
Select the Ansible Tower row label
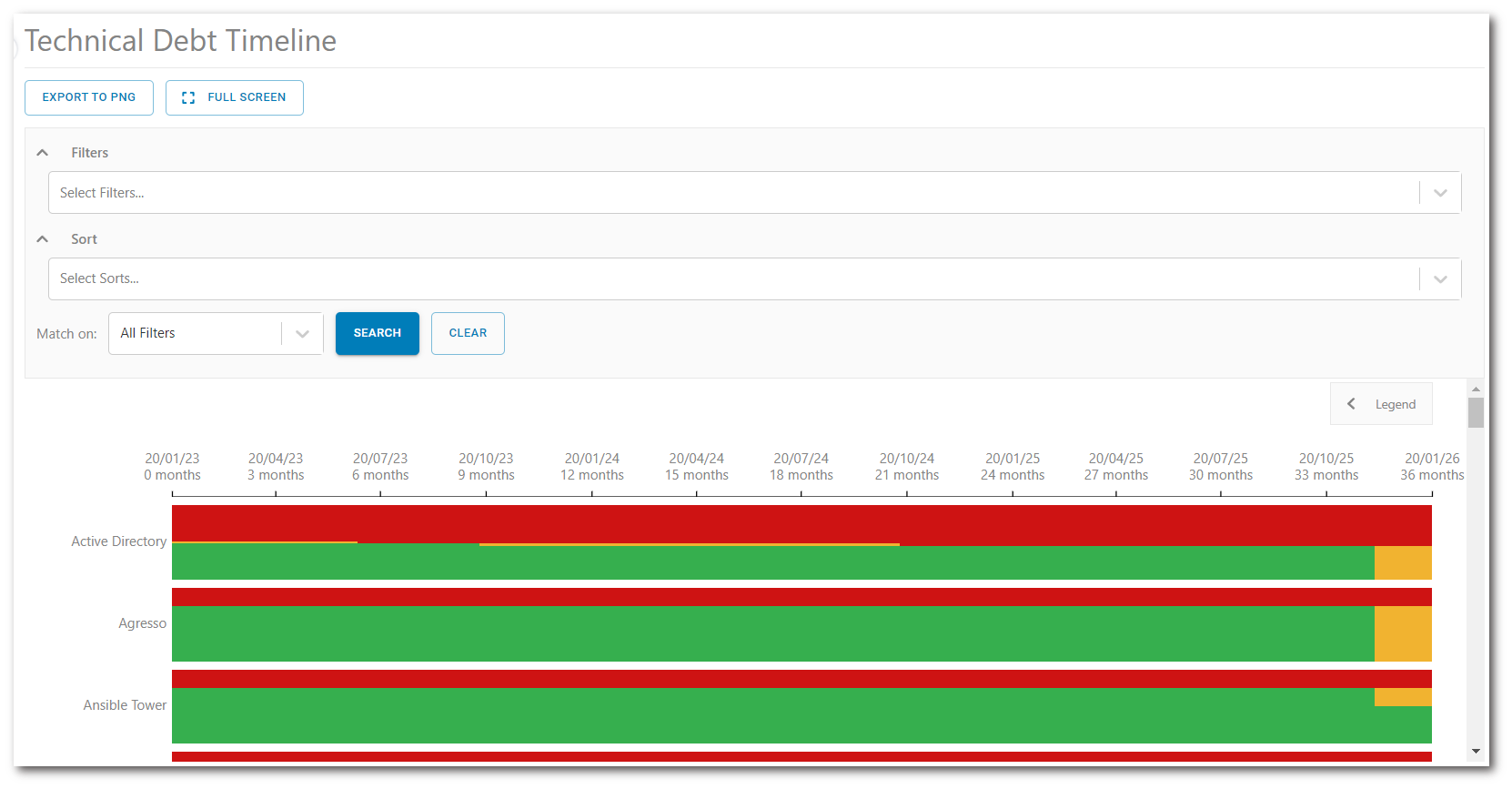point(126,705)
